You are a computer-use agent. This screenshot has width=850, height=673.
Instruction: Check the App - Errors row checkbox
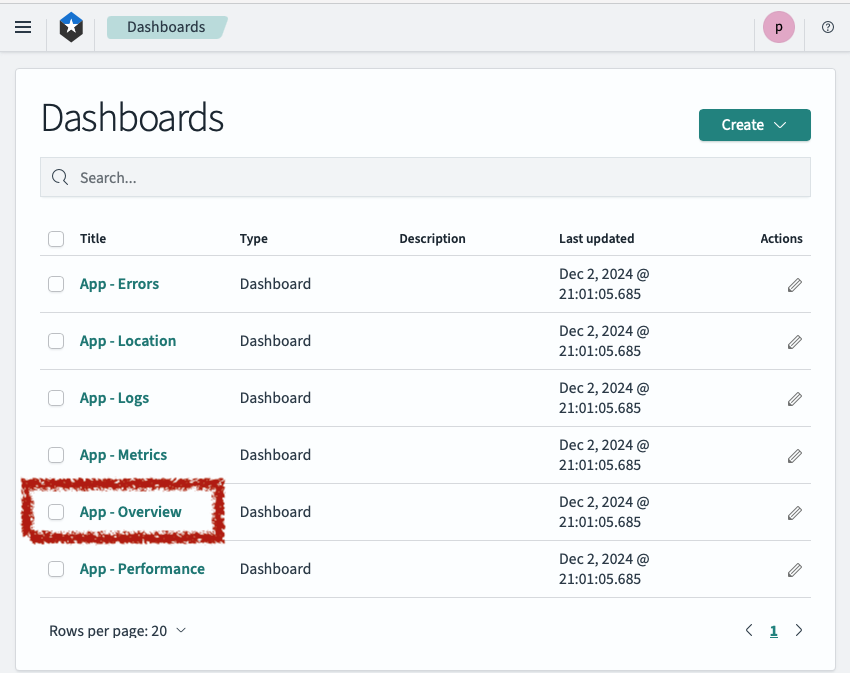pos(56,284)
